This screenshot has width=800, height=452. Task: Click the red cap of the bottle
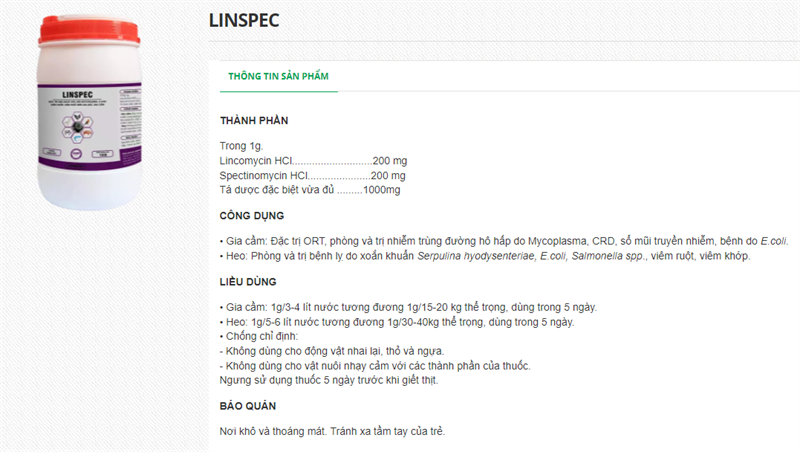(x=89, y=30)
